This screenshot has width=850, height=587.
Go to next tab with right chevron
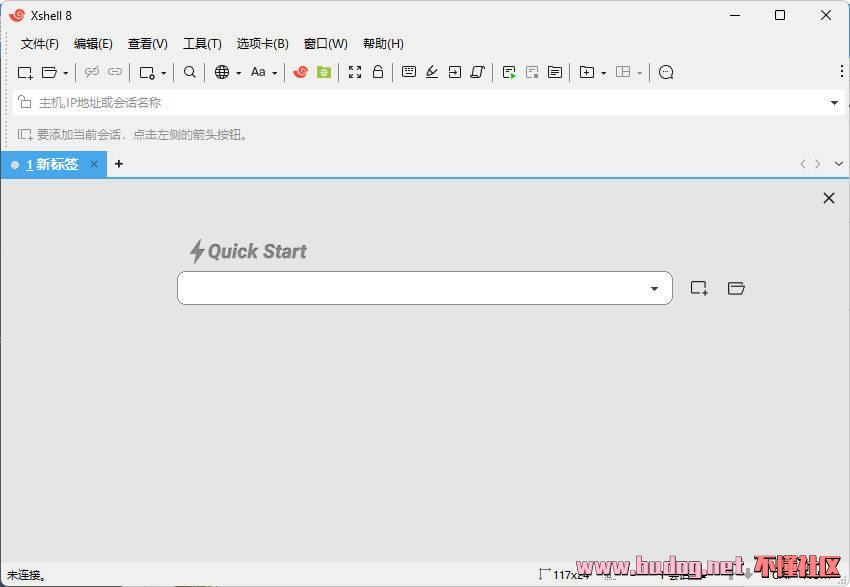(817, 164)
